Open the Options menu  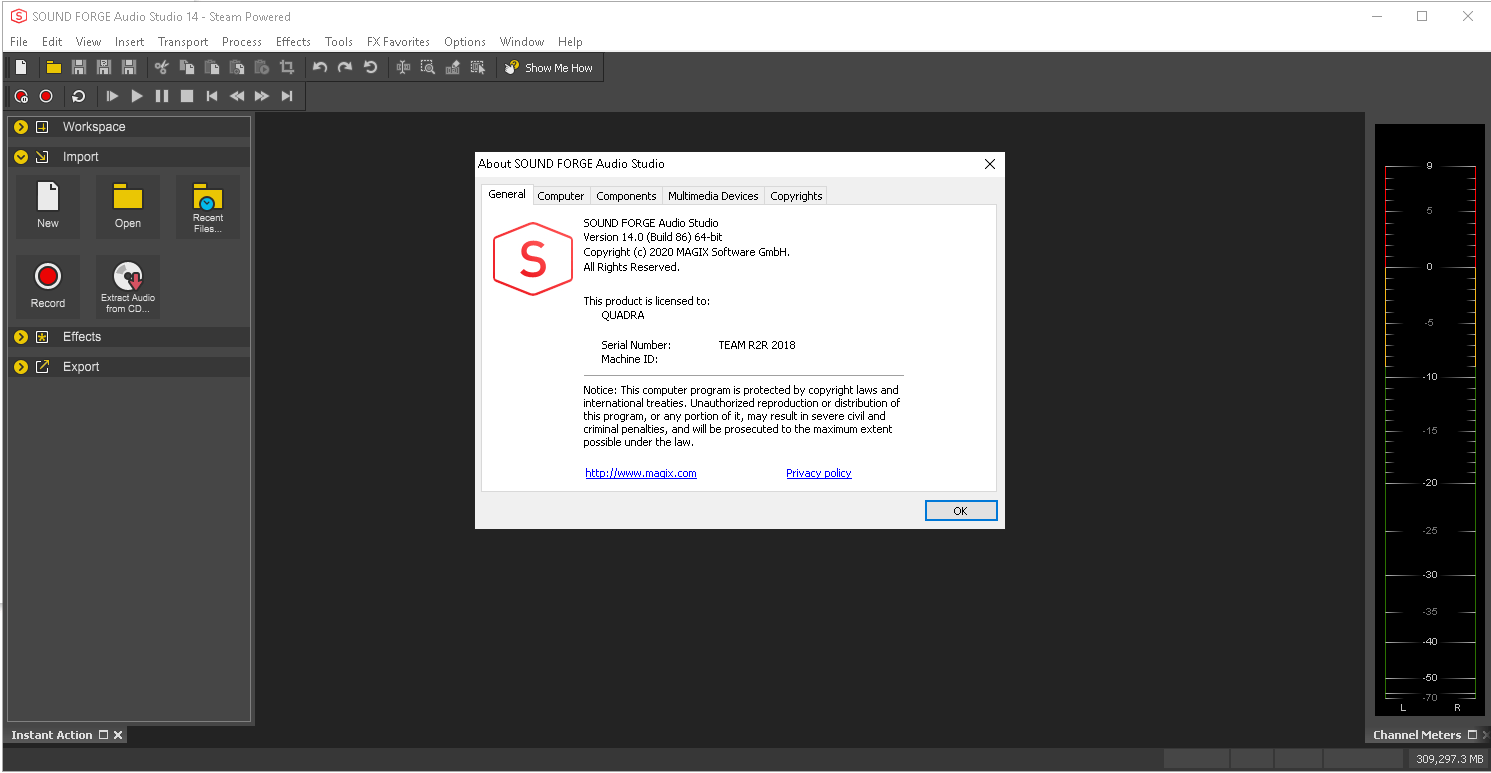[x=465, y=42]
